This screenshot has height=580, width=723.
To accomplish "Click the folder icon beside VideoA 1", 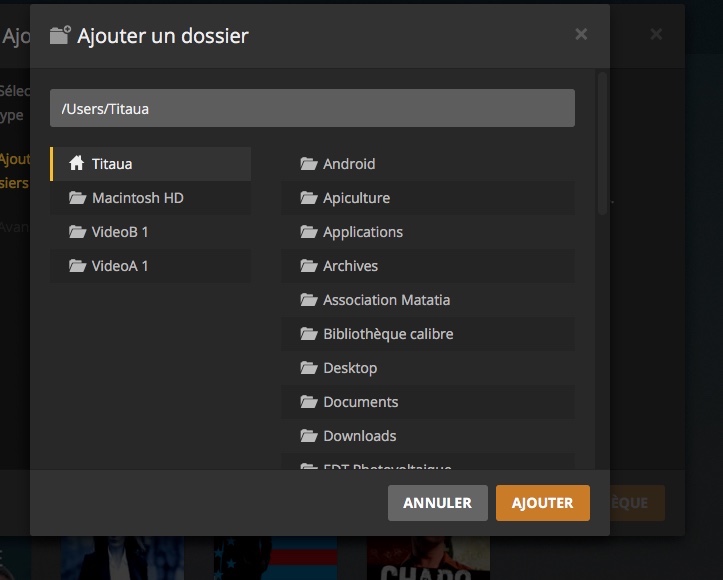I will coord(77,266).
